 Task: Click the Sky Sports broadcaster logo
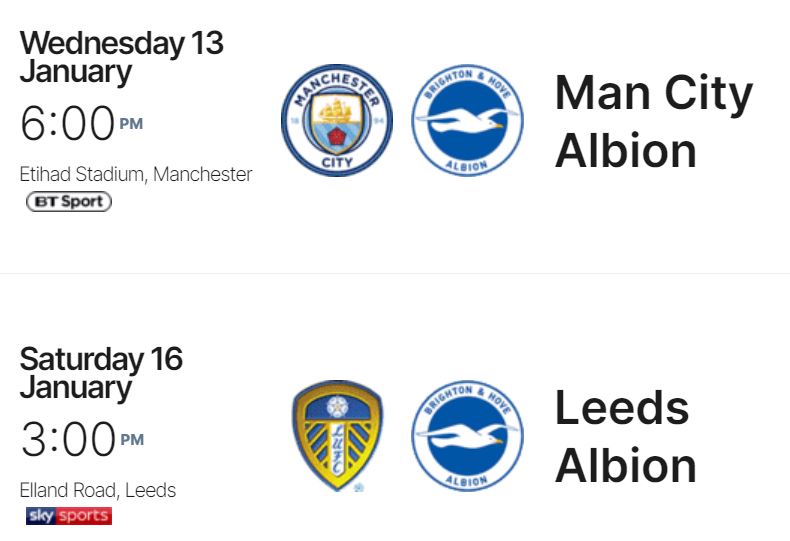pos(69,516)
